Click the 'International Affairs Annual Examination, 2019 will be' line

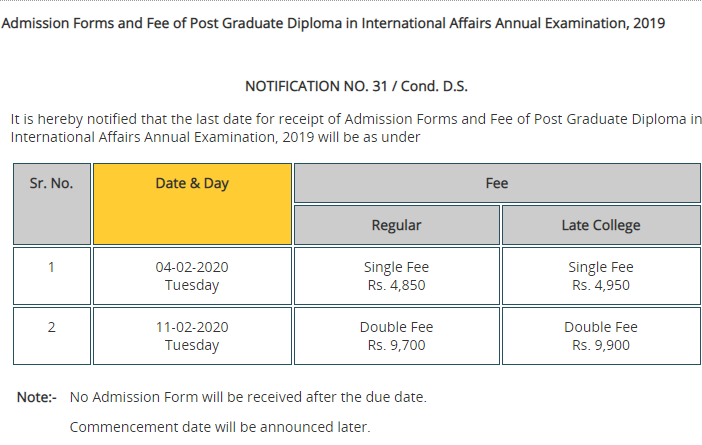click(215, 137)
